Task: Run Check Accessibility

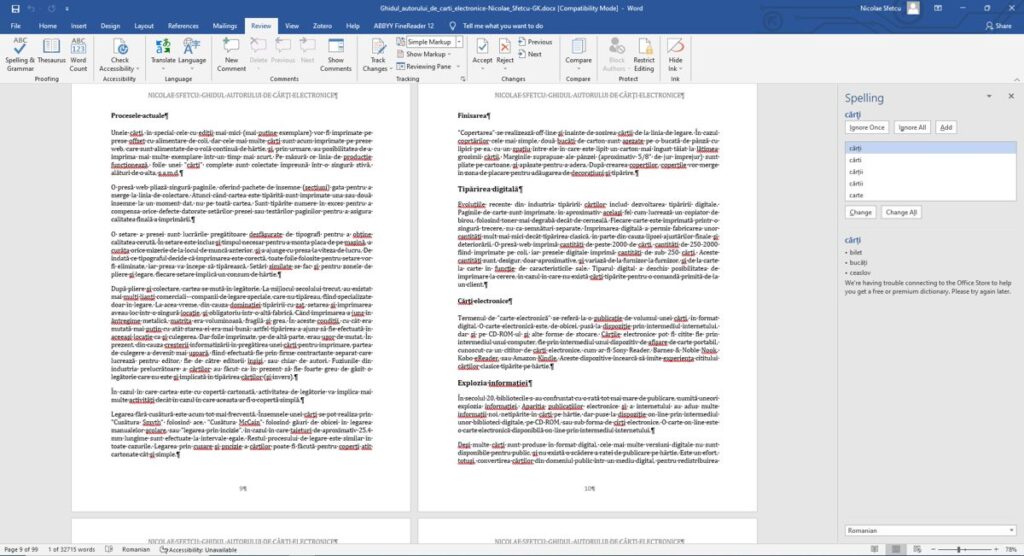Action: [x=120, y=54]
